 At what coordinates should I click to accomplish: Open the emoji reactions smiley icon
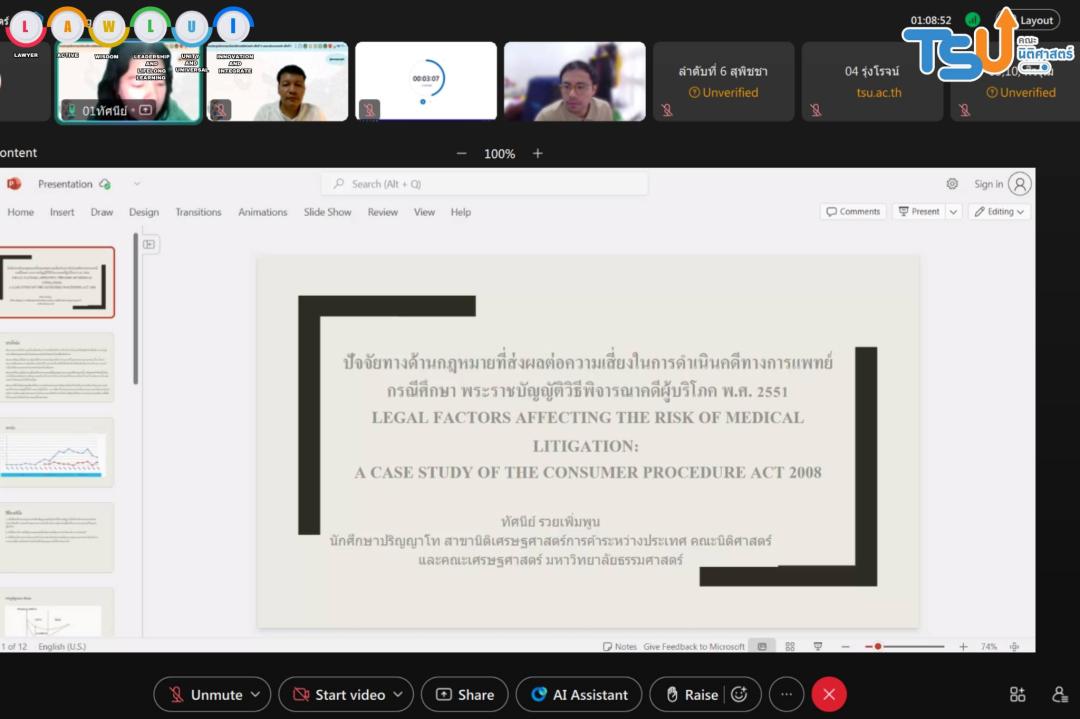[740, 695]
